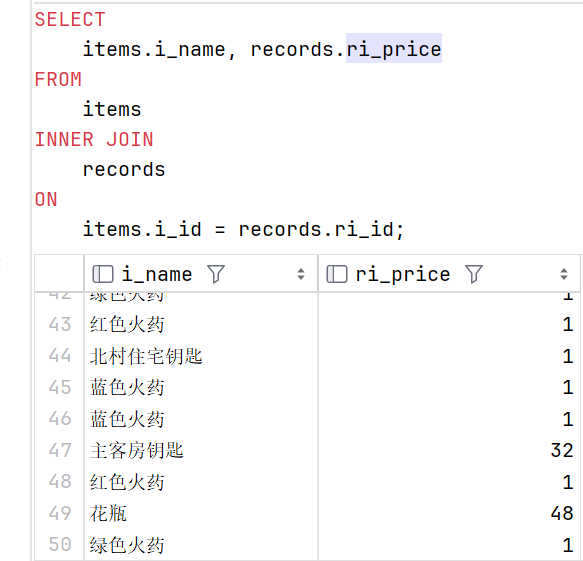583x561 pixels.
Task: Sort by the i_name column arrows
Action: coord(301,274)
